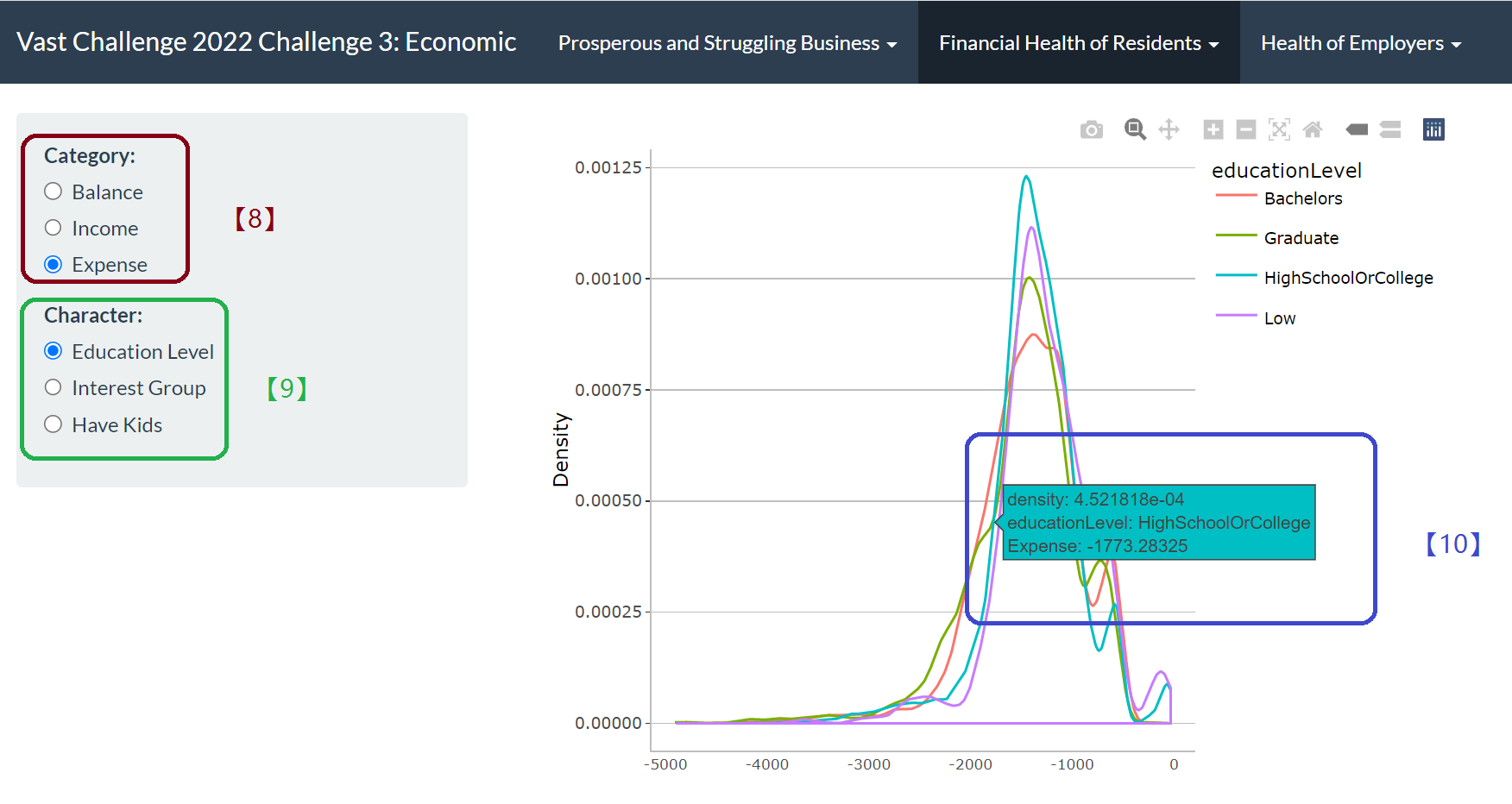
Task: Open Financial Health of Residents menu
Action: [1078, 43]
